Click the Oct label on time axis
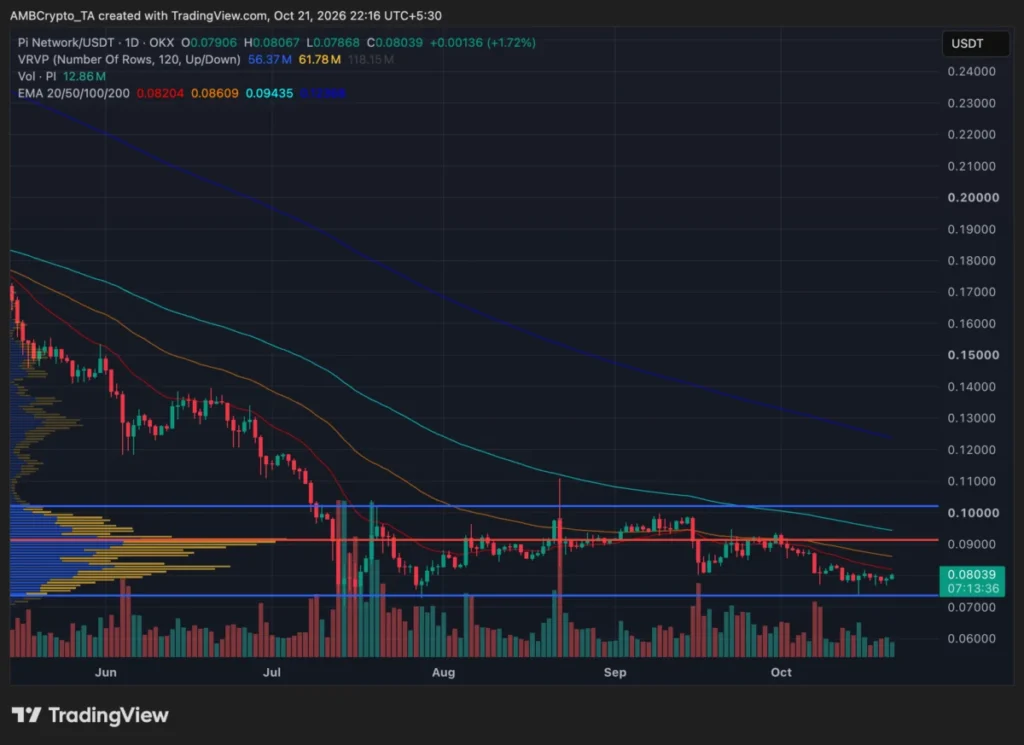 pyautogui.click(x=781, y=672)
